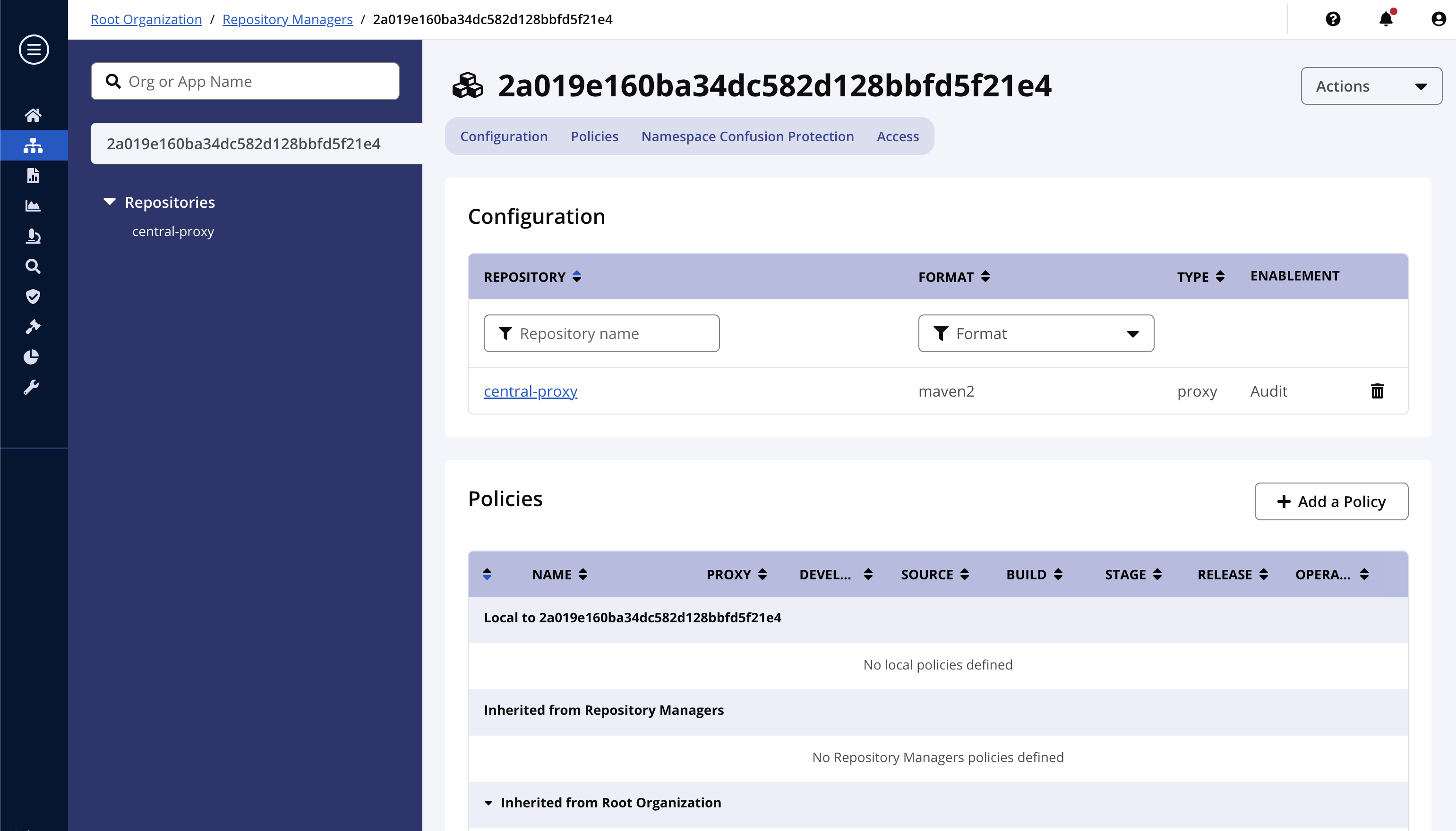Viewport: 1456px width, 831px height.
Task: Click the Enablement column header
Action: 1294,276
